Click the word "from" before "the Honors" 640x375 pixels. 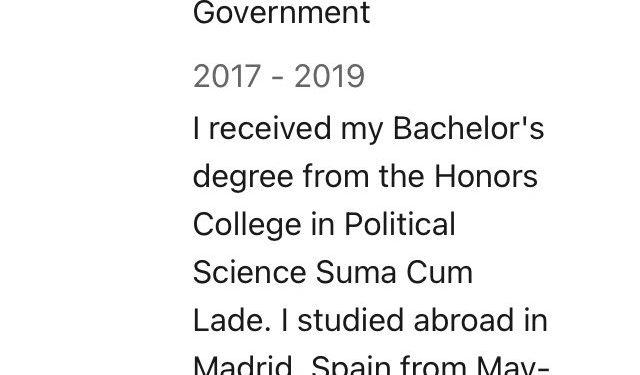pyautogui.click(x=336, y=177)
